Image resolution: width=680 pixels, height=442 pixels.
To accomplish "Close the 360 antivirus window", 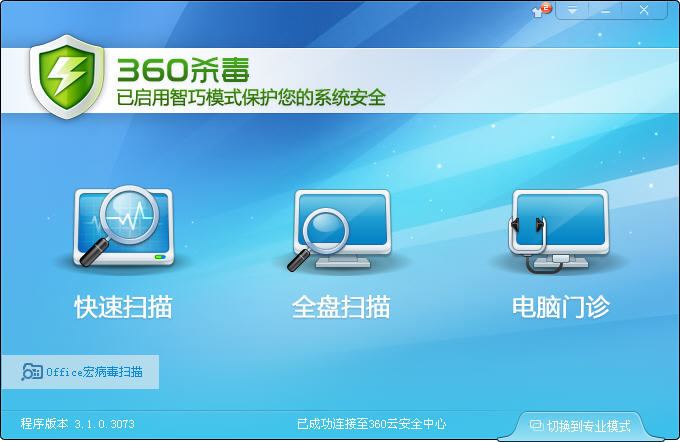I will tap(645, 10).
